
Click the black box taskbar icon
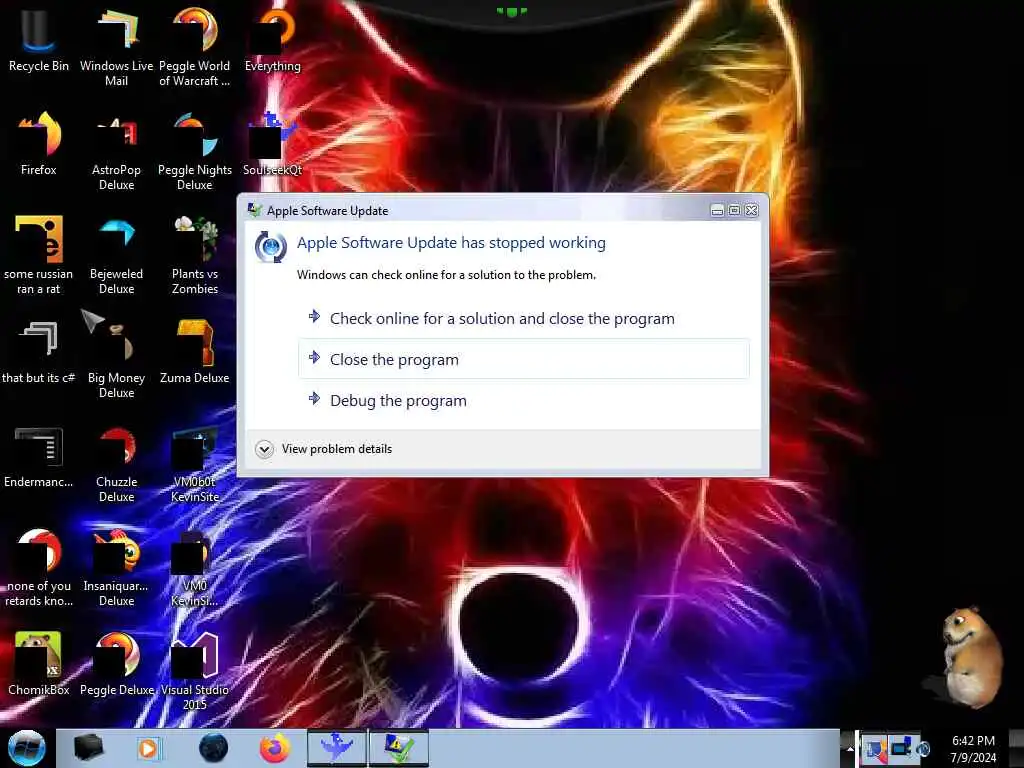pos(88,748)
